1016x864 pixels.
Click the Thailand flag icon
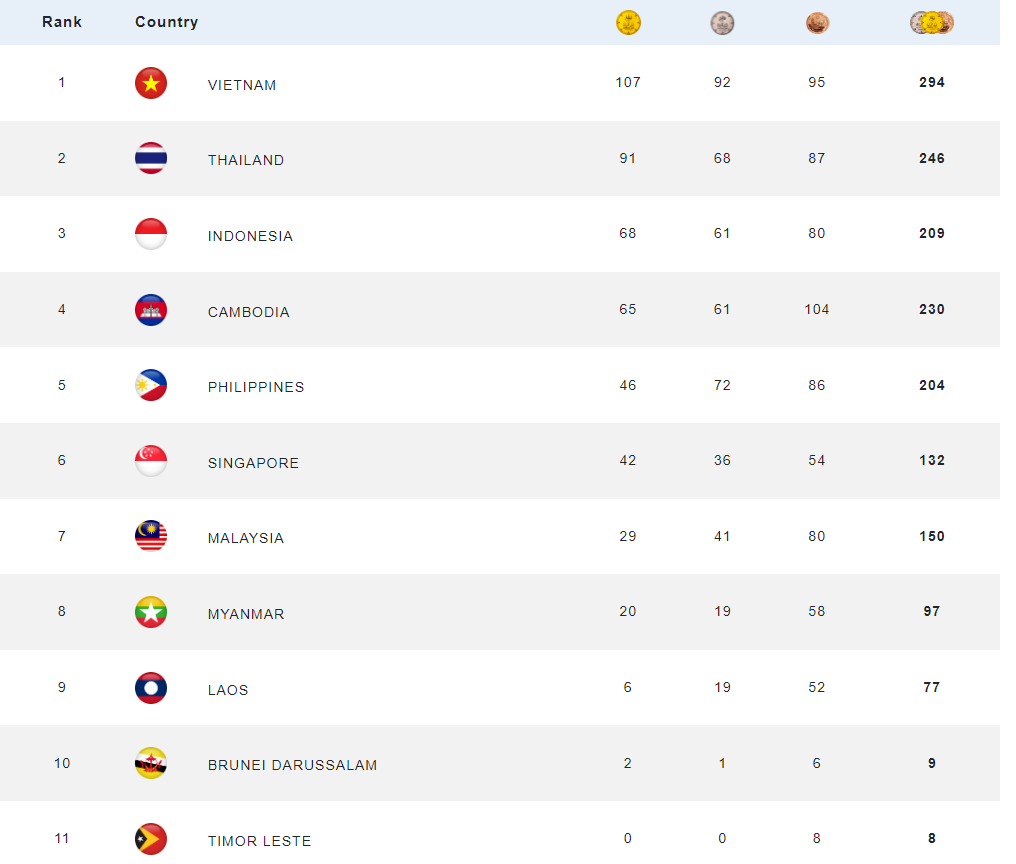pyautogui.click(x=151, y=158)
